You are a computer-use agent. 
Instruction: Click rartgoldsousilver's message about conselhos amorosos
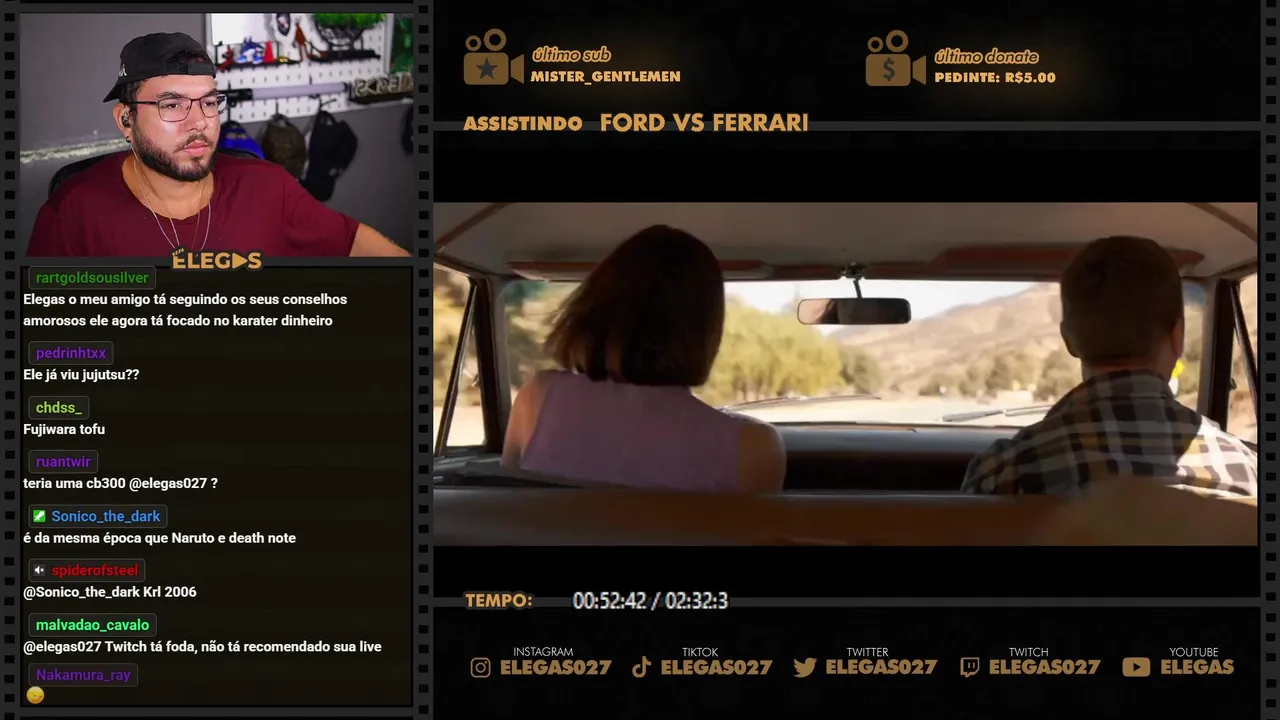(185, 310)
